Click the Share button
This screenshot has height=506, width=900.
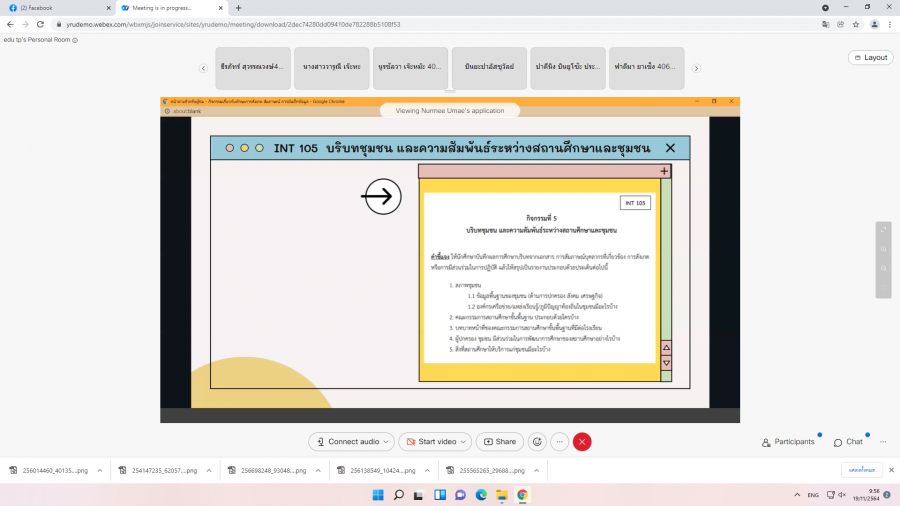(500, 442)
